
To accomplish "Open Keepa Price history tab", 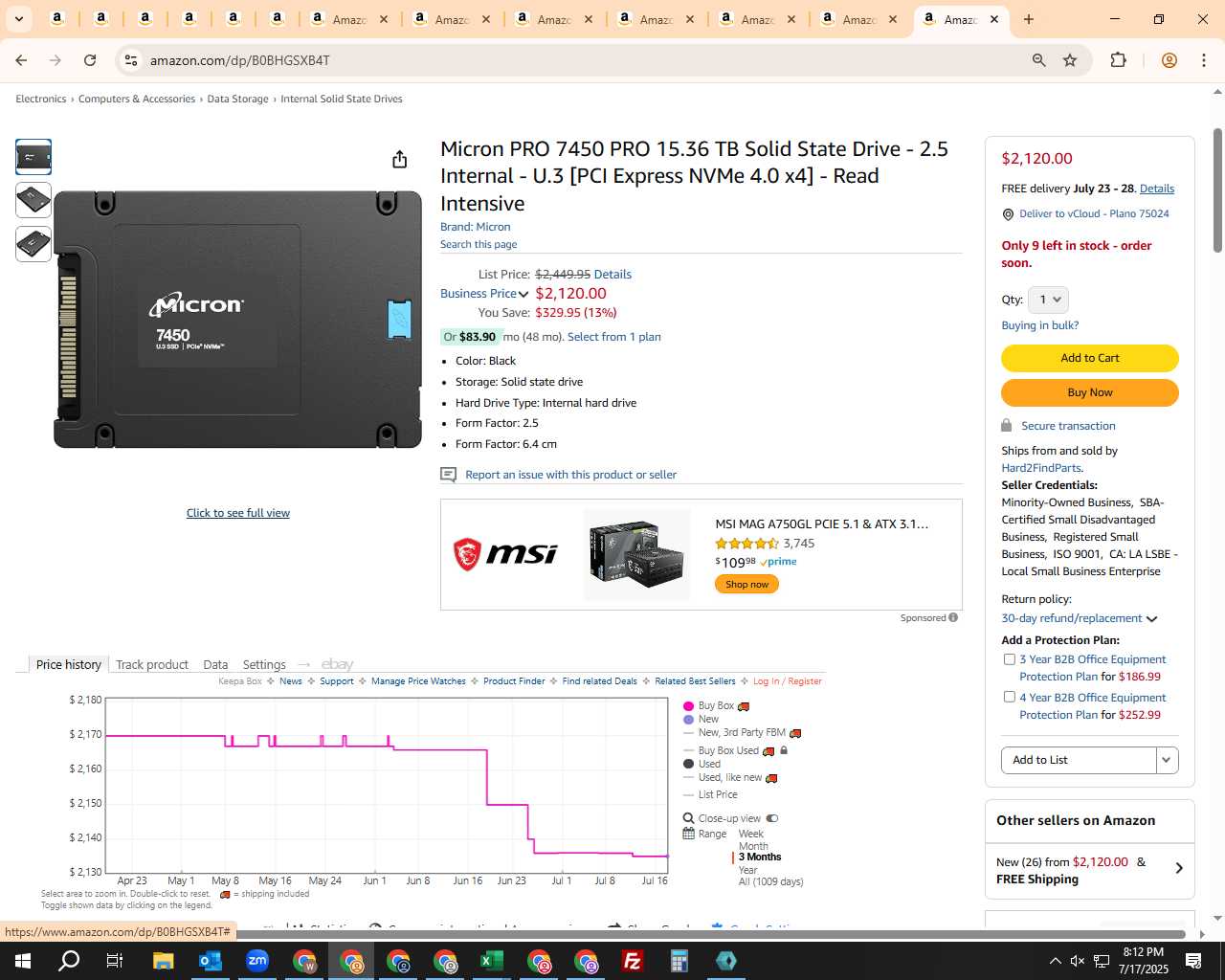I will tap(69, 664).
